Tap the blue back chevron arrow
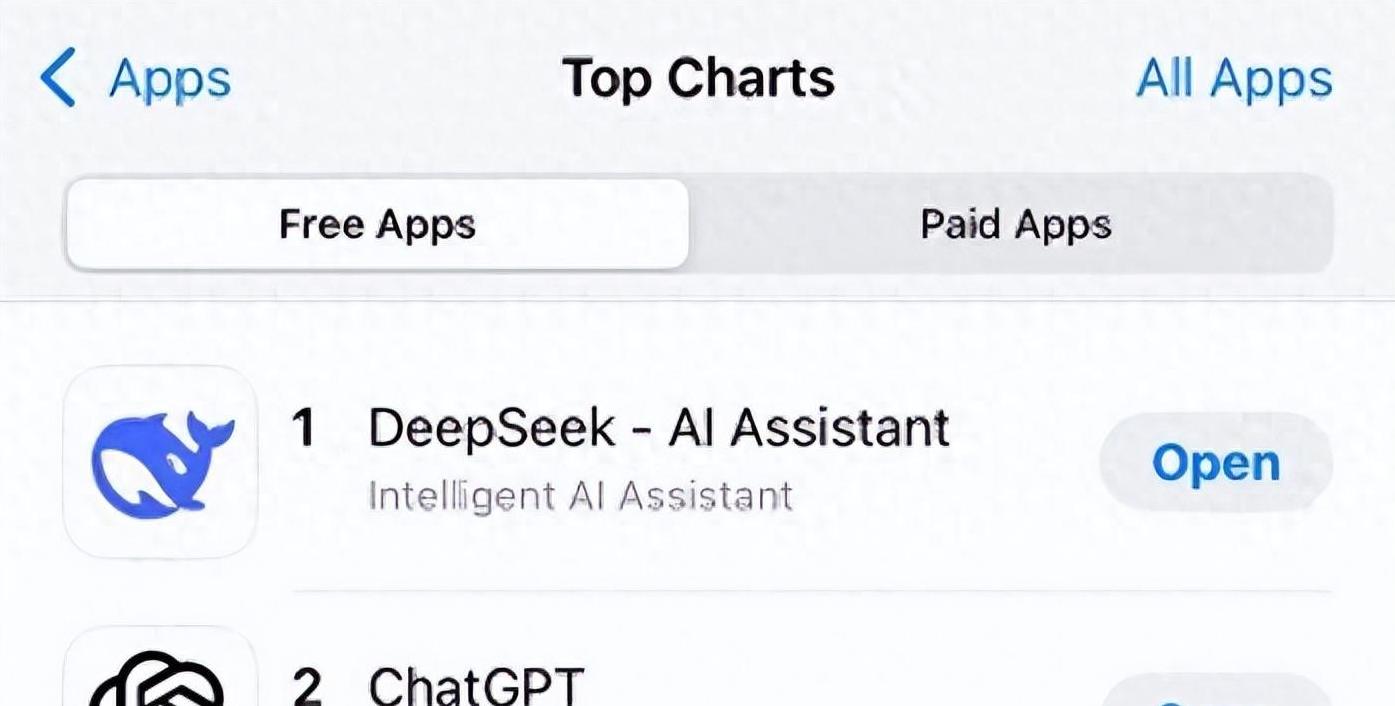Viewport: 1395px width, 706px height. tap(58, 79)
